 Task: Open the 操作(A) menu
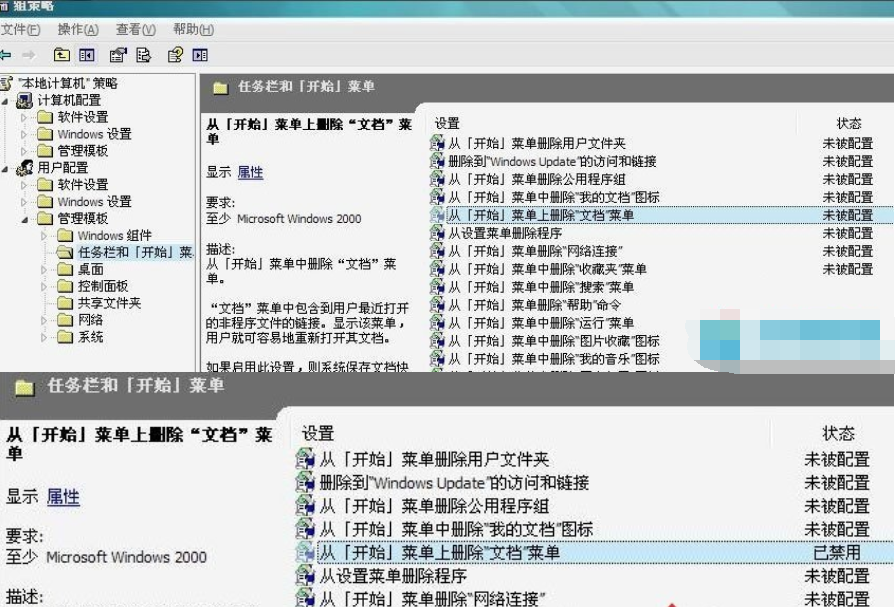coord(78,30)
